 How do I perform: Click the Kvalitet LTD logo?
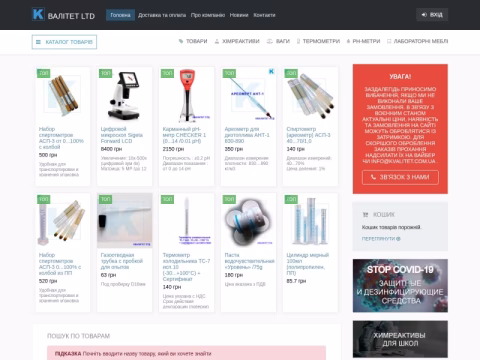(63, 15)
